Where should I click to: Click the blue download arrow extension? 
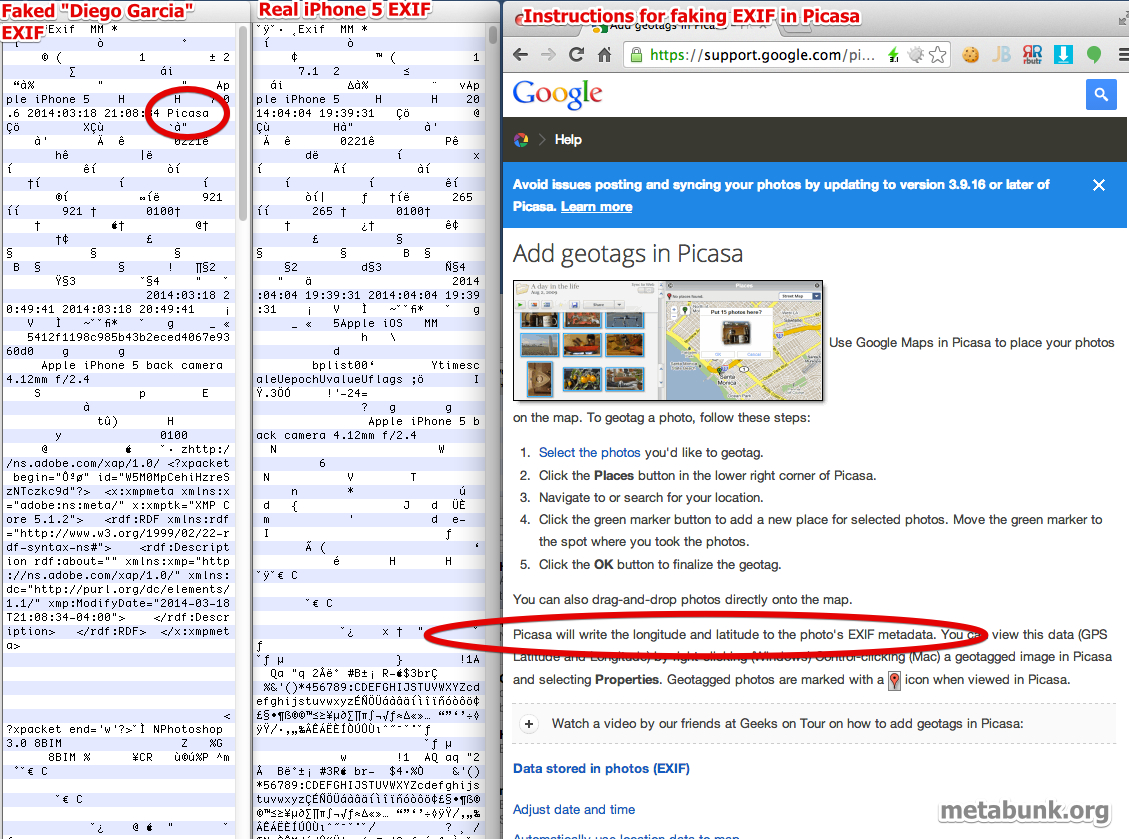click(x=1063, y=55)
